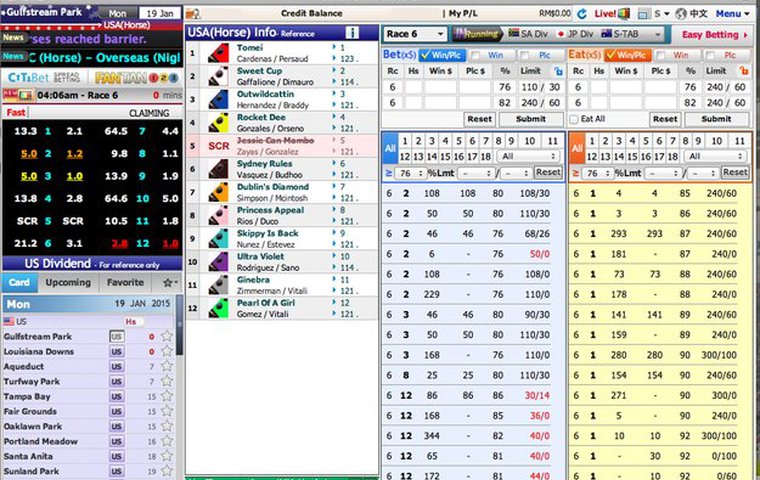Click Reset beside Eat Submit button
Screen dimensions: 760x480
pos(665,119)
